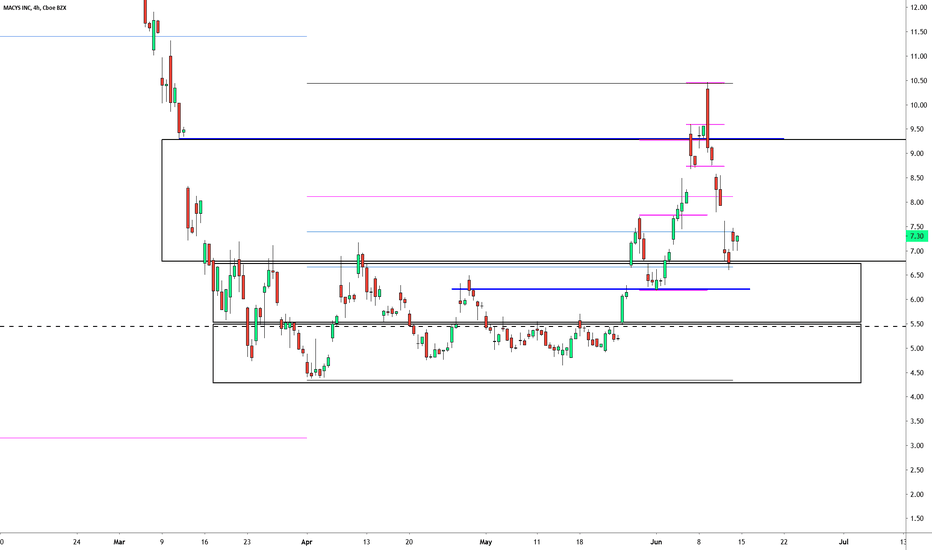Screen dimensions: 932x550
Task: Select the long pink line near 3.00
Action: [x=153, y=438]
